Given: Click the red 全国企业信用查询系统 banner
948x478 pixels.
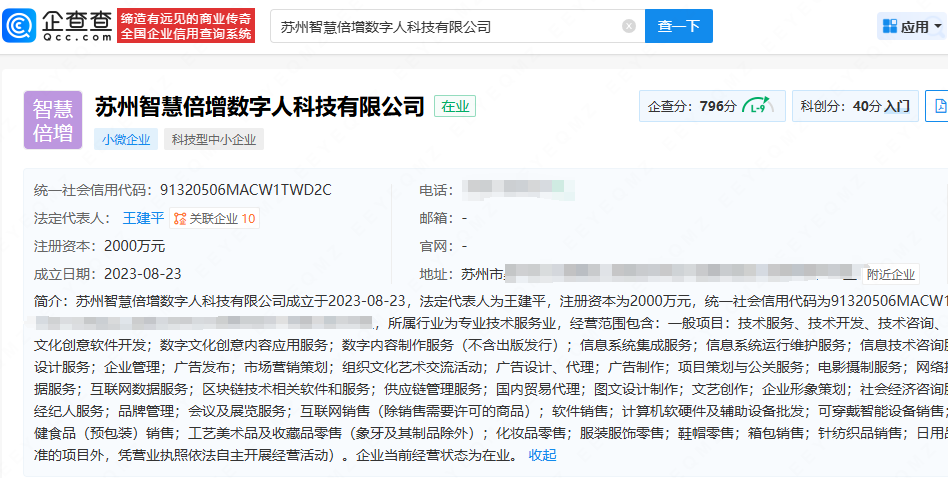Looking at the screenshot, I should 186,26.
